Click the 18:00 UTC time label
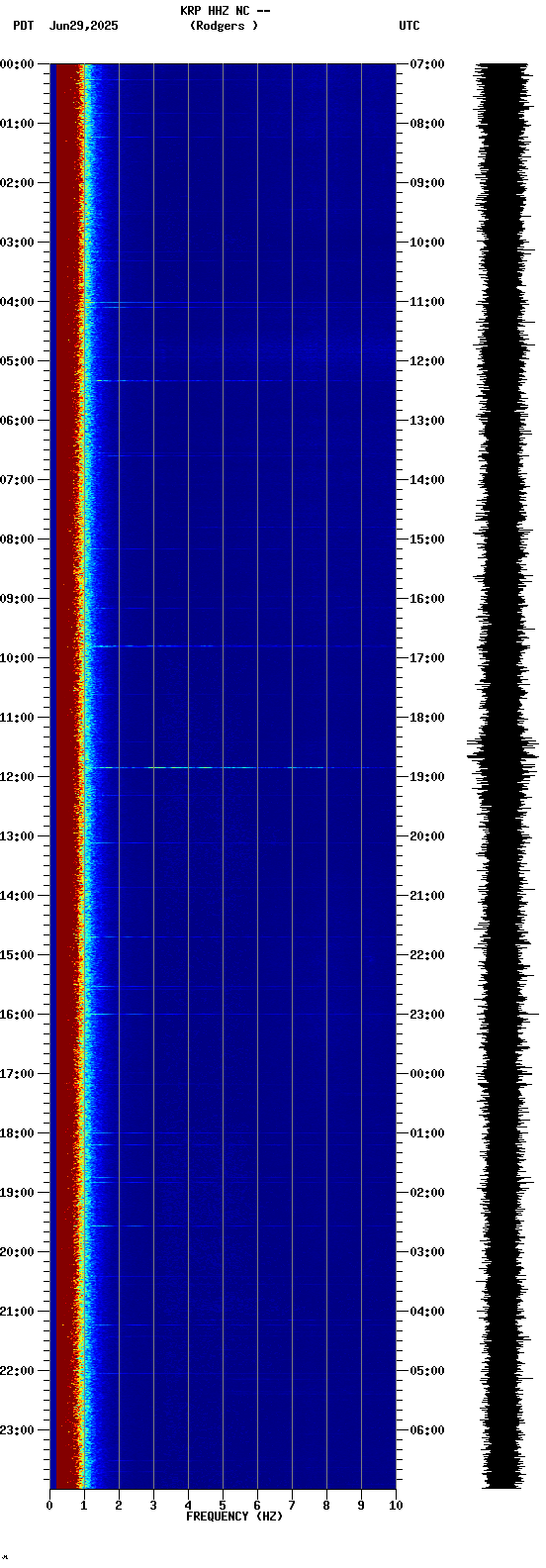 (x=427, y=718)
